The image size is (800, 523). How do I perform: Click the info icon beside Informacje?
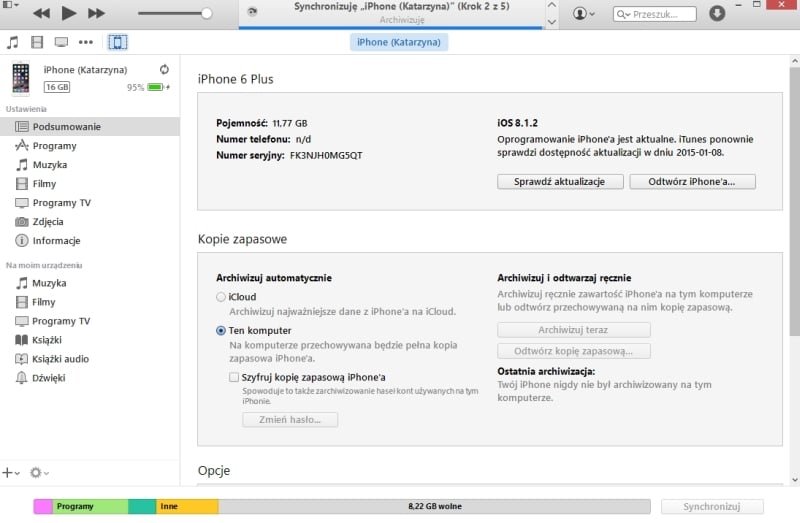coord(21,240)
